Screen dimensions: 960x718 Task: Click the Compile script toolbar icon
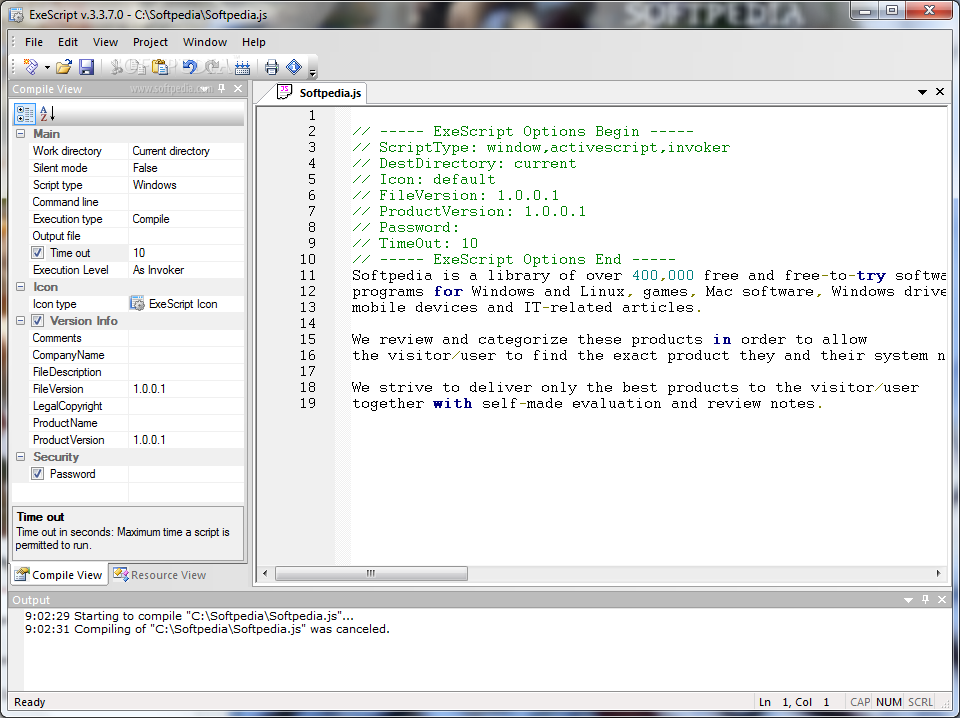[x=242, y=67]
